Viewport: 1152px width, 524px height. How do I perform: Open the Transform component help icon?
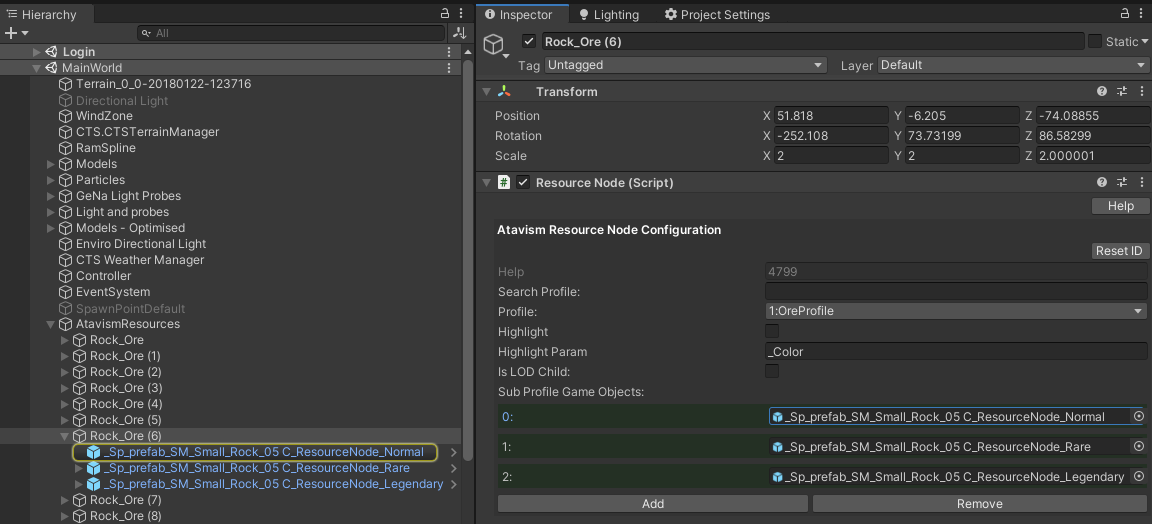point(1102,91)
